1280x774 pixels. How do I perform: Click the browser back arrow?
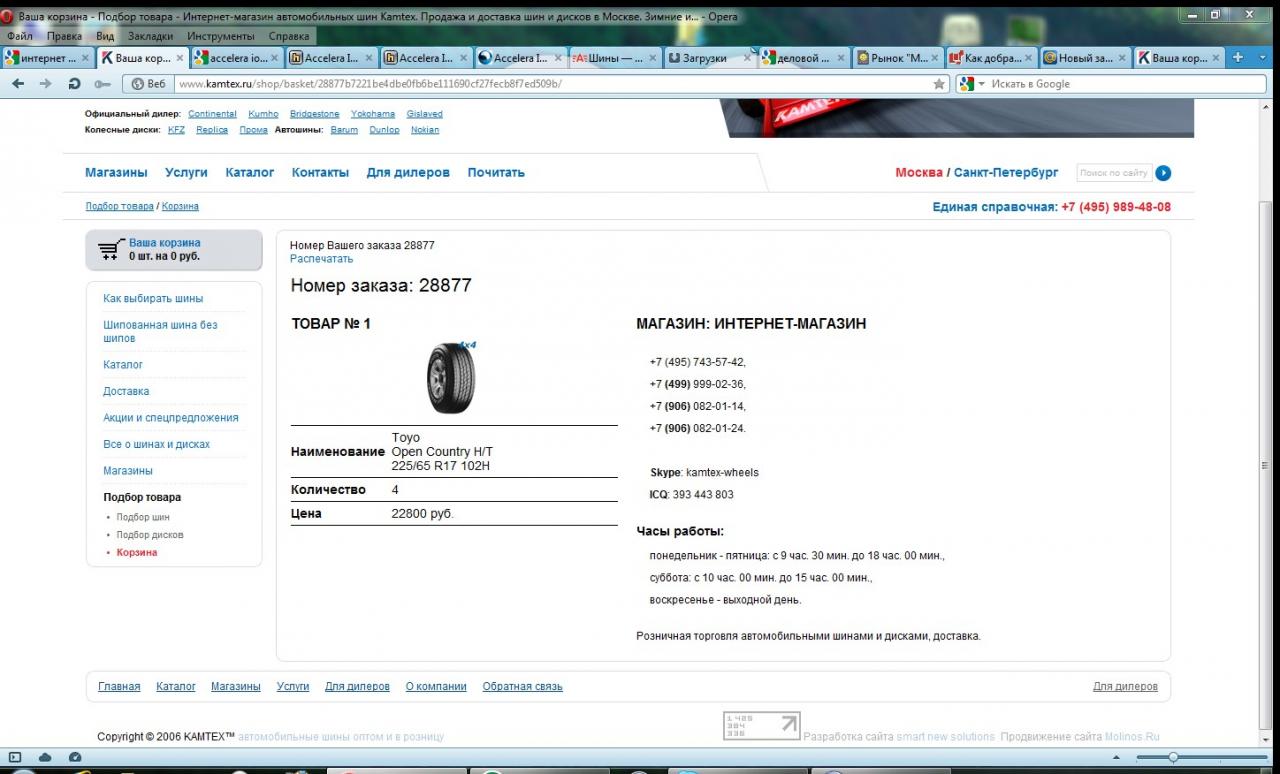tap(18, 84)
